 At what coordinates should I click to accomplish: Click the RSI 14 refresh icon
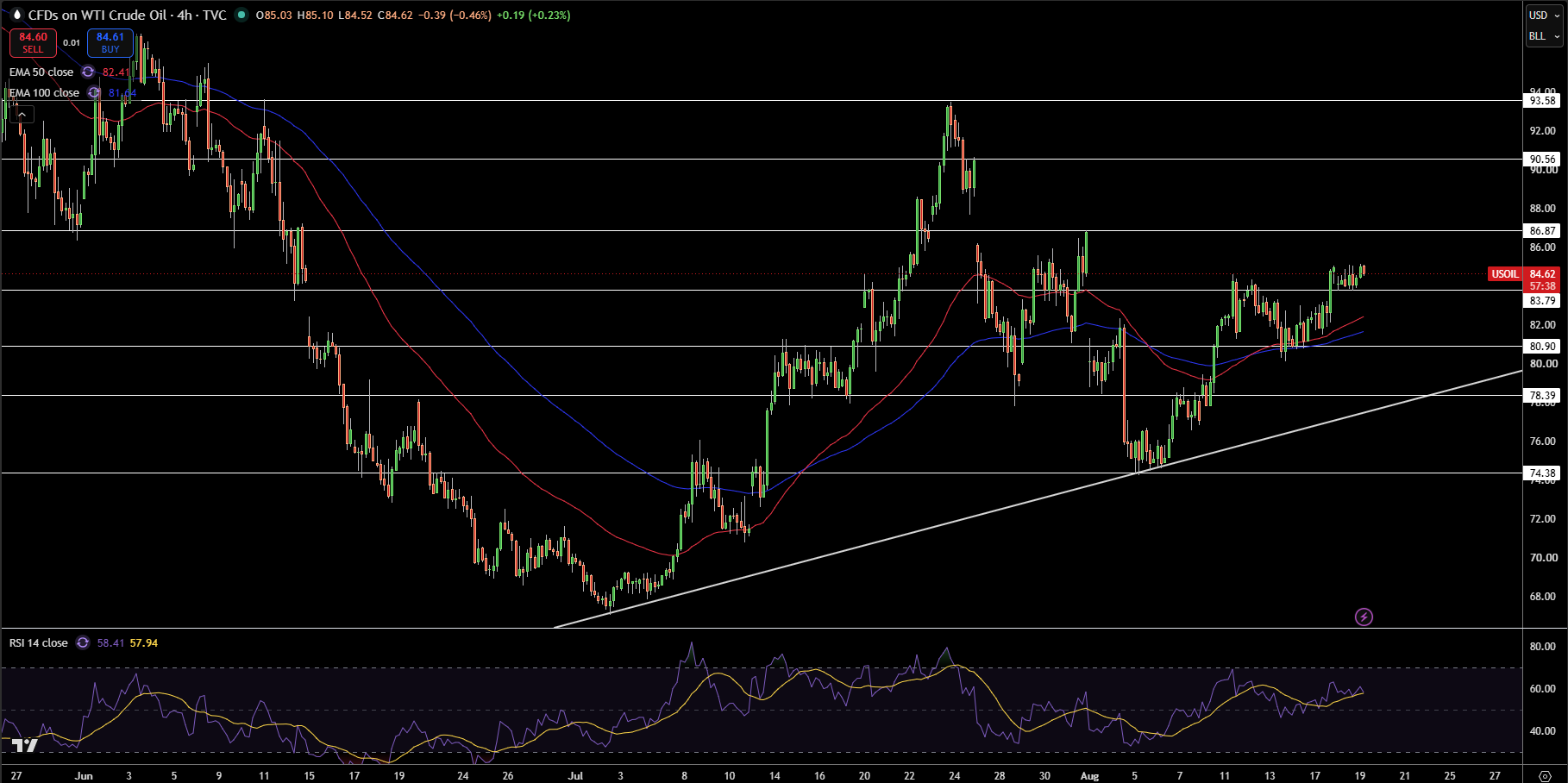click(83, 643)
